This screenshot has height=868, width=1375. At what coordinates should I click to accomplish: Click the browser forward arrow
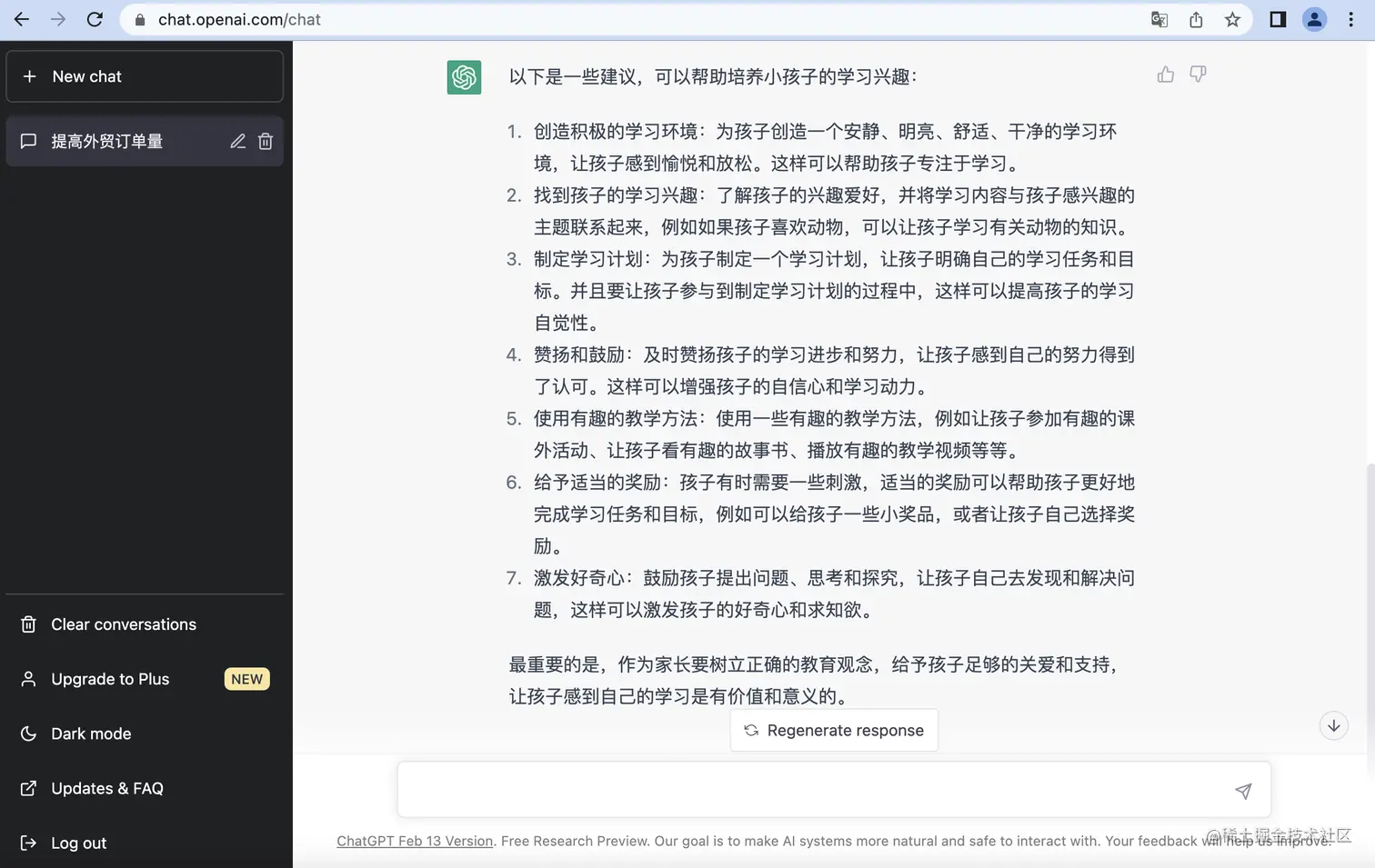[x=58, y=19]
